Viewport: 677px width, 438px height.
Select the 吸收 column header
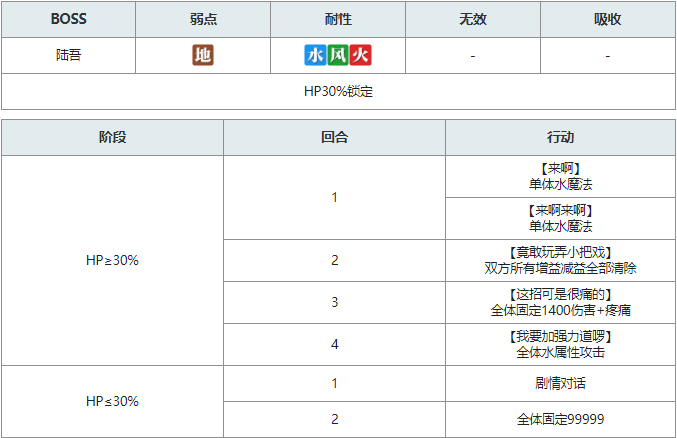[608, 19]
